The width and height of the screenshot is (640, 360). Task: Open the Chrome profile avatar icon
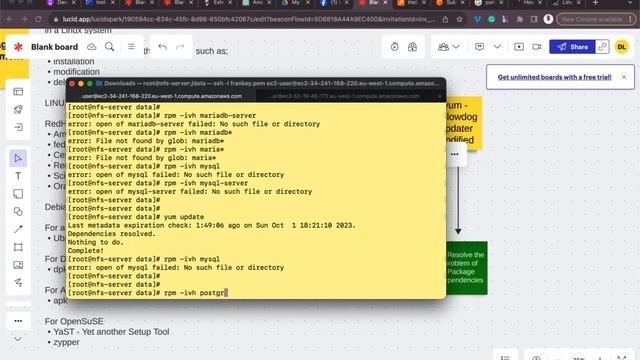tap(548, 19)
